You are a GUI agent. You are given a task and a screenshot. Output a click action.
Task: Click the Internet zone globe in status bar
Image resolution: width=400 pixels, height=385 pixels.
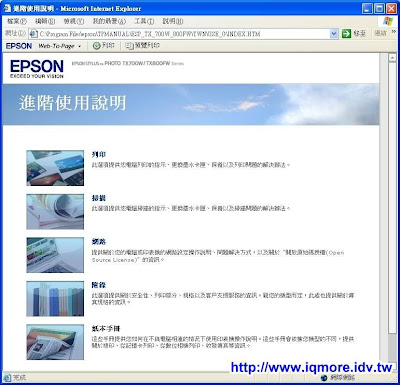click(x=324, y=378)
